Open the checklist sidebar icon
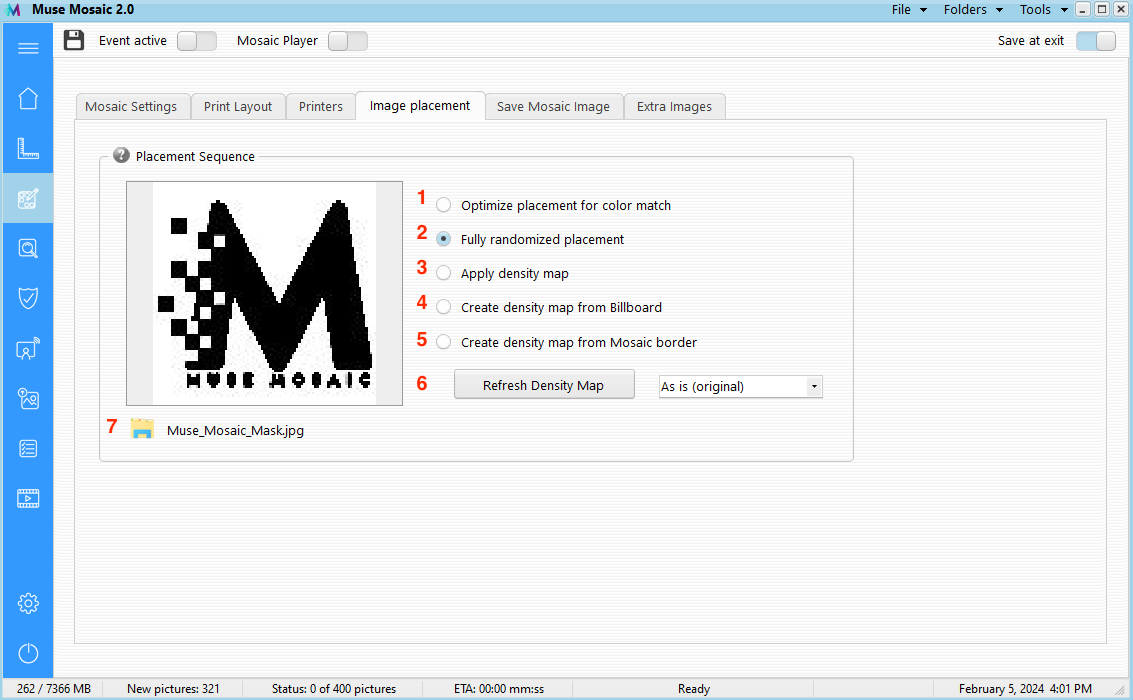This screenshot has height=700, width=1133. pos(28,449)
